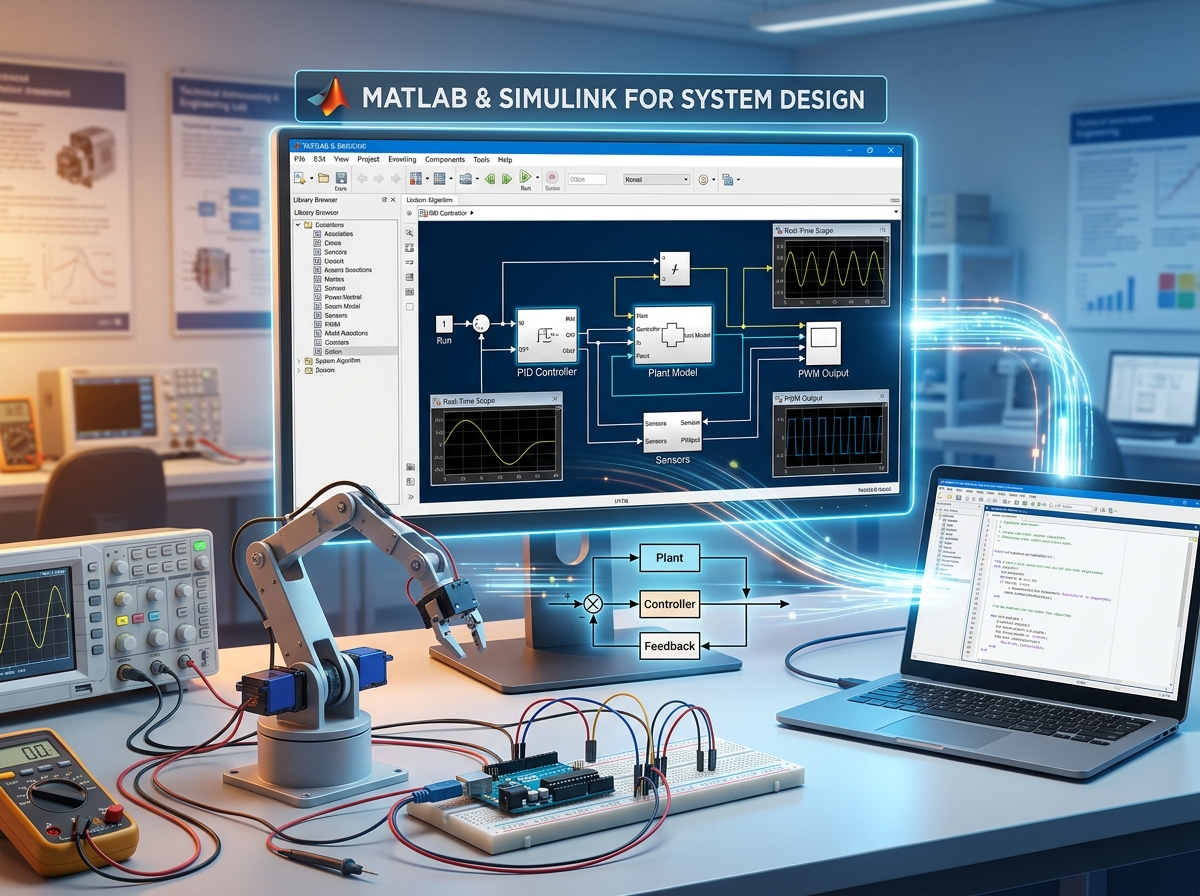Open the Edit menu
Screen dimensions: 1200x896
(x=320, y=159)
